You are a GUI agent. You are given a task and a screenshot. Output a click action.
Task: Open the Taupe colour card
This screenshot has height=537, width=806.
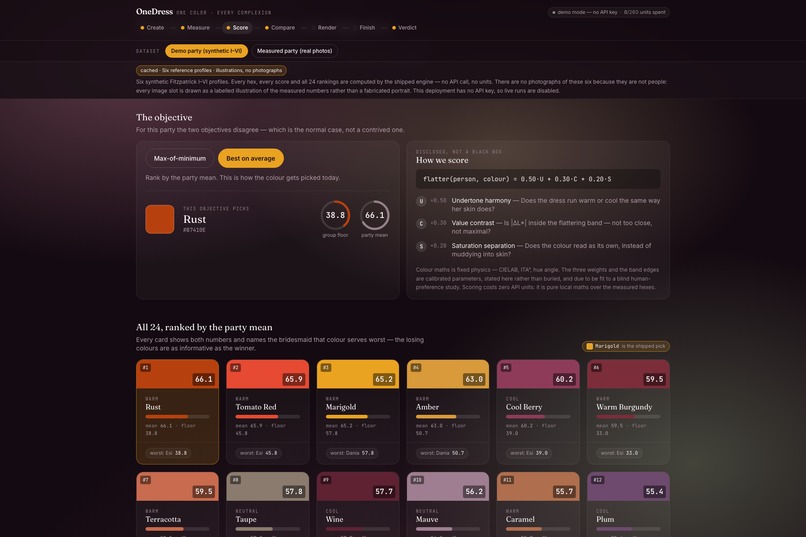[x=268, y=505]
